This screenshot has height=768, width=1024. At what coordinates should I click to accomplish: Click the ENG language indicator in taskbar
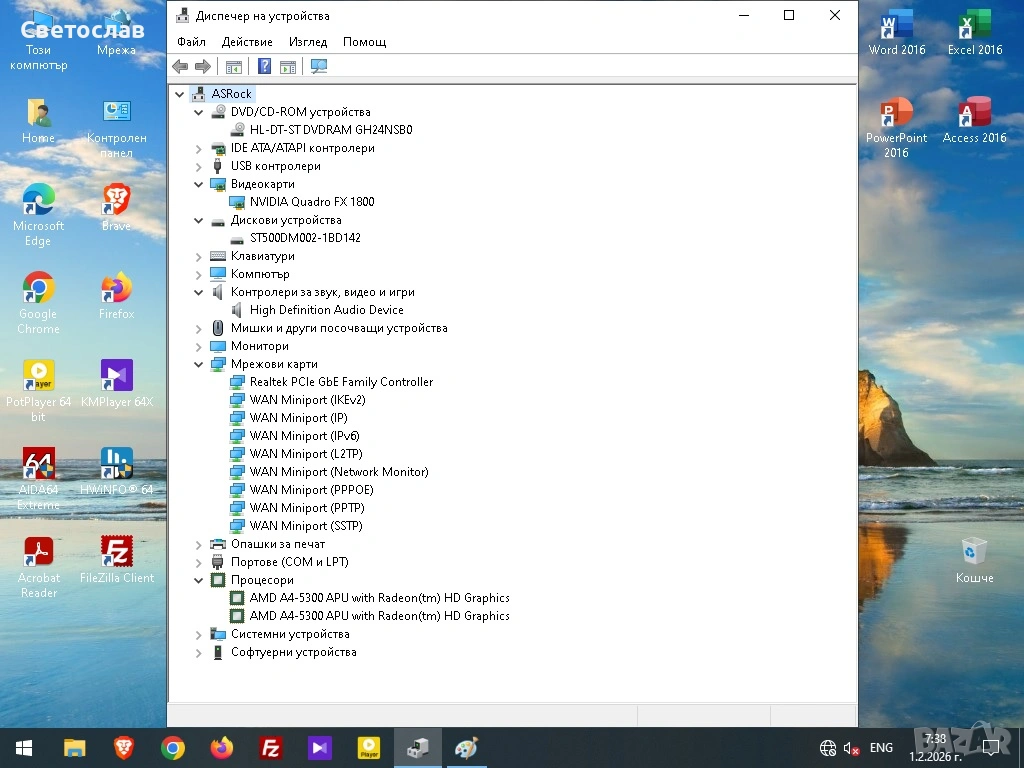tap(881, 748)
